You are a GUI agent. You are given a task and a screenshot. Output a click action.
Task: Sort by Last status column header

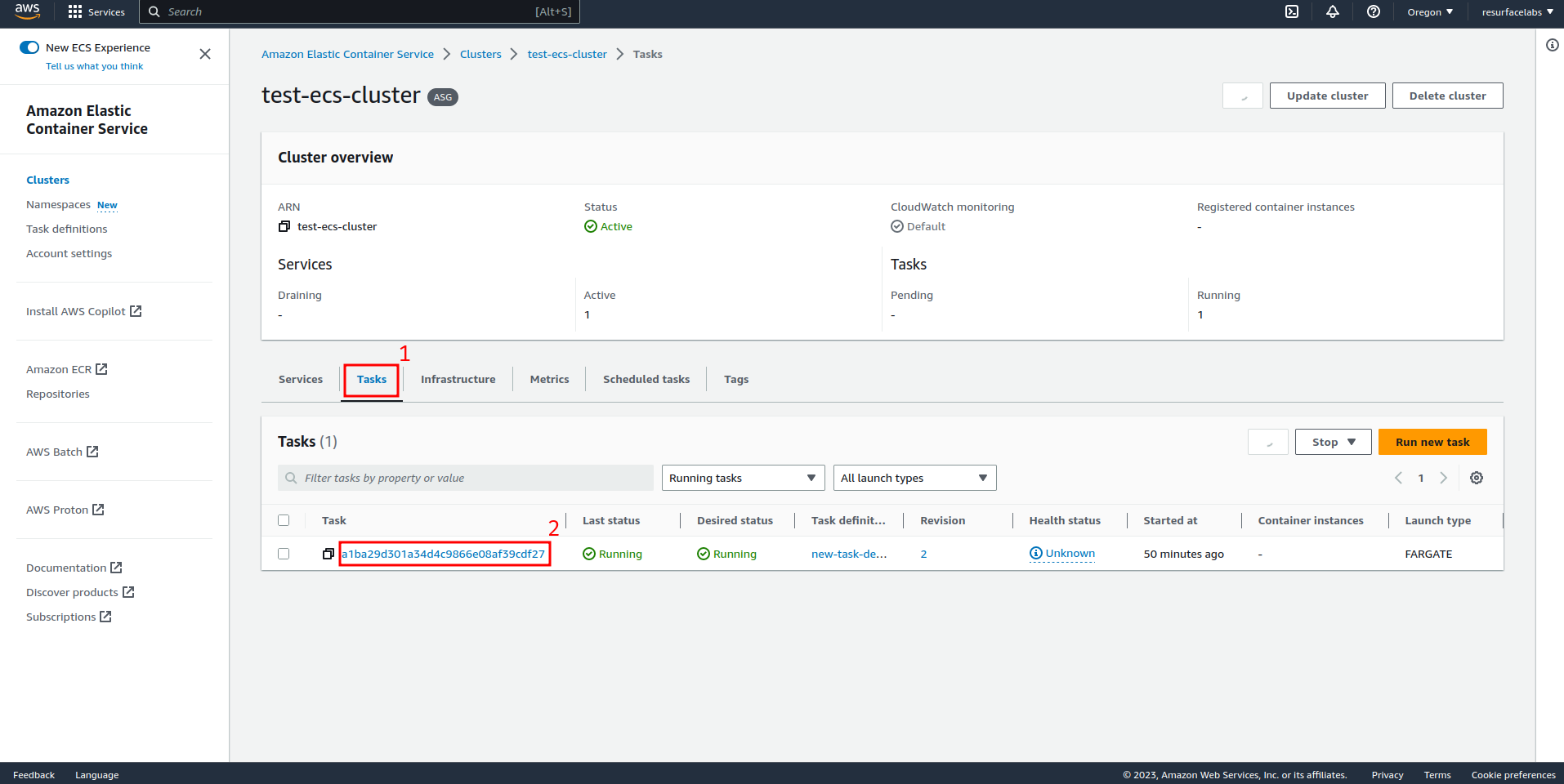click(x=610, y=520)
